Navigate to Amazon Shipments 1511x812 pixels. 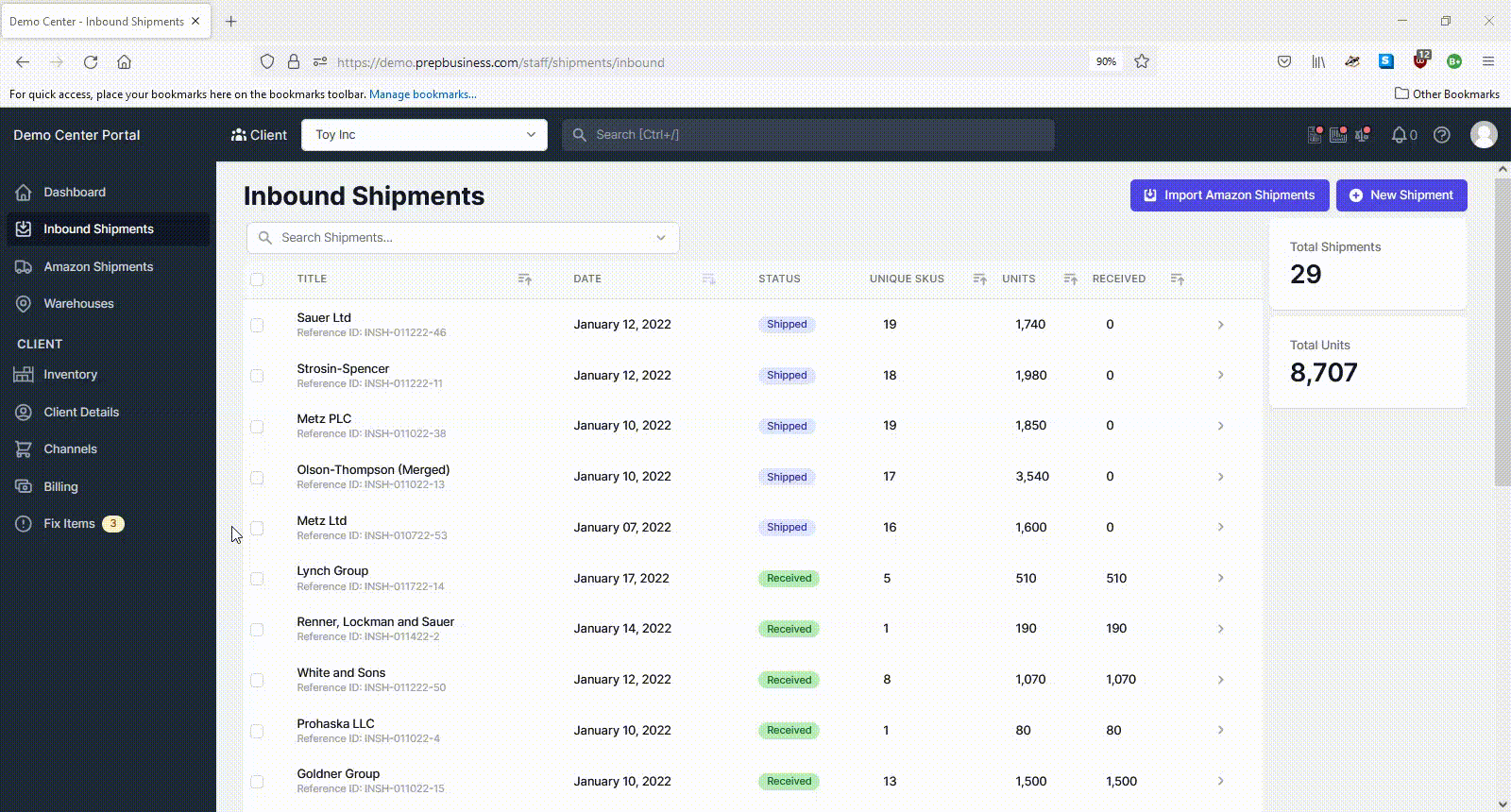[x=108, y=267]
